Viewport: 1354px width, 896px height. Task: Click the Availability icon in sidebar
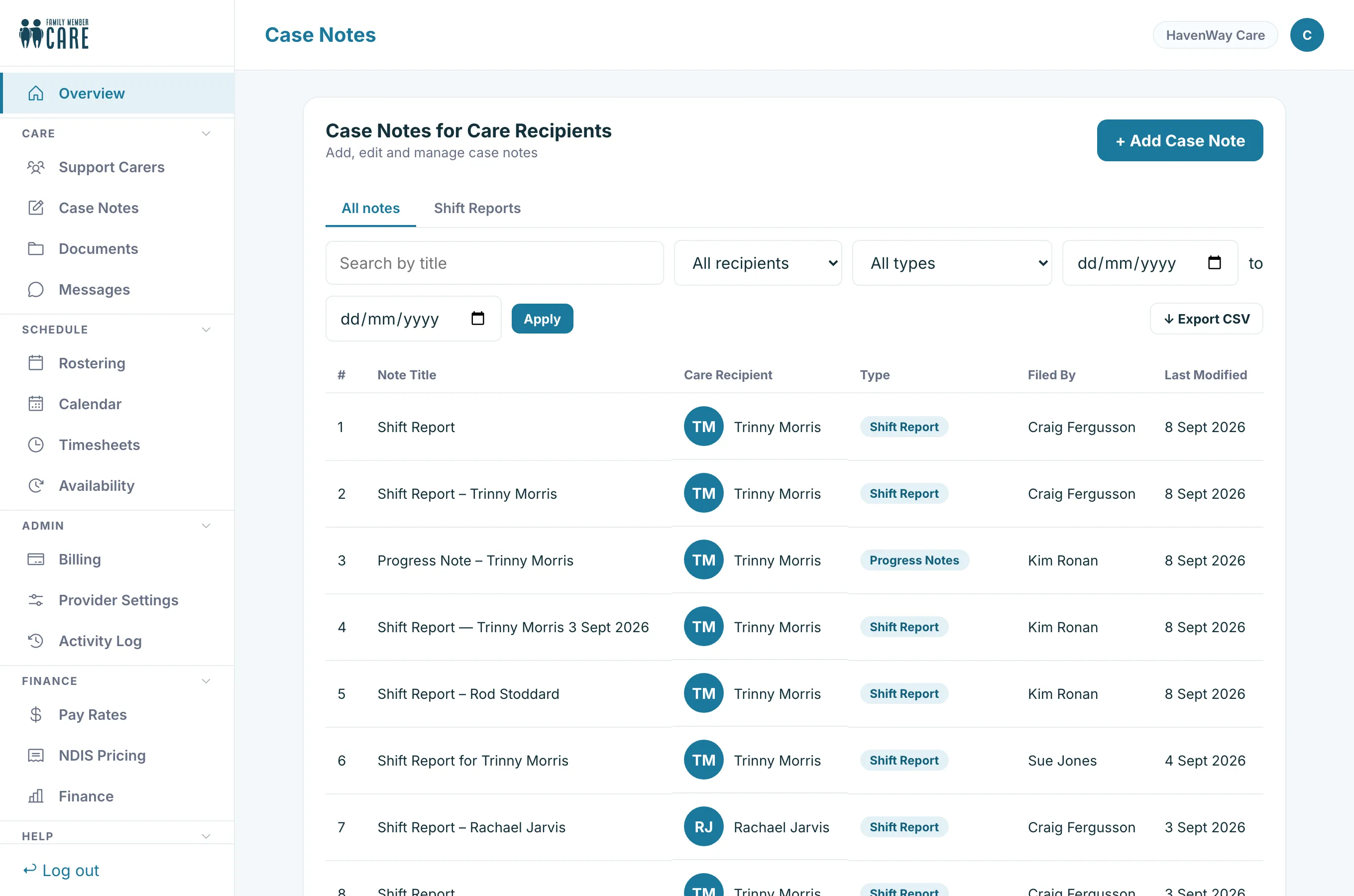(36, 486)
